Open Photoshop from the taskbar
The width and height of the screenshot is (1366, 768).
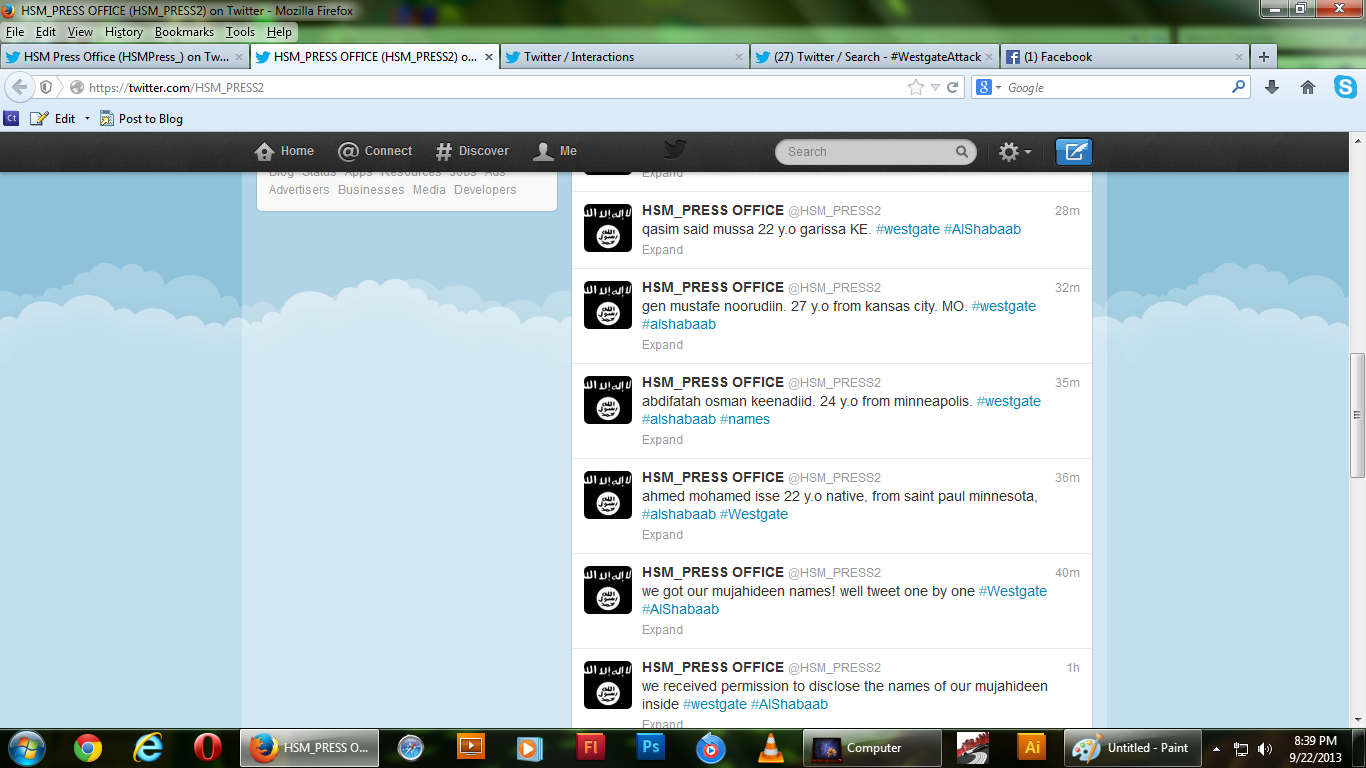650,747
